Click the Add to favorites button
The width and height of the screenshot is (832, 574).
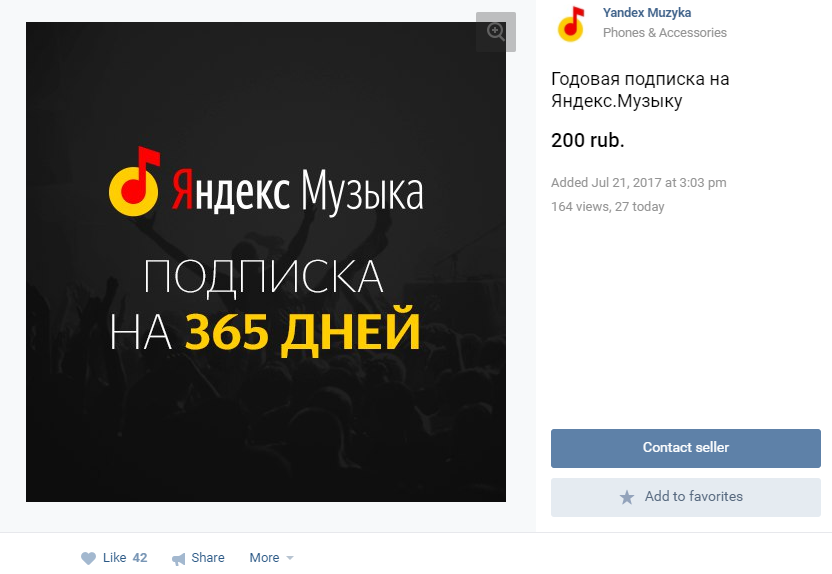(686, 497)
